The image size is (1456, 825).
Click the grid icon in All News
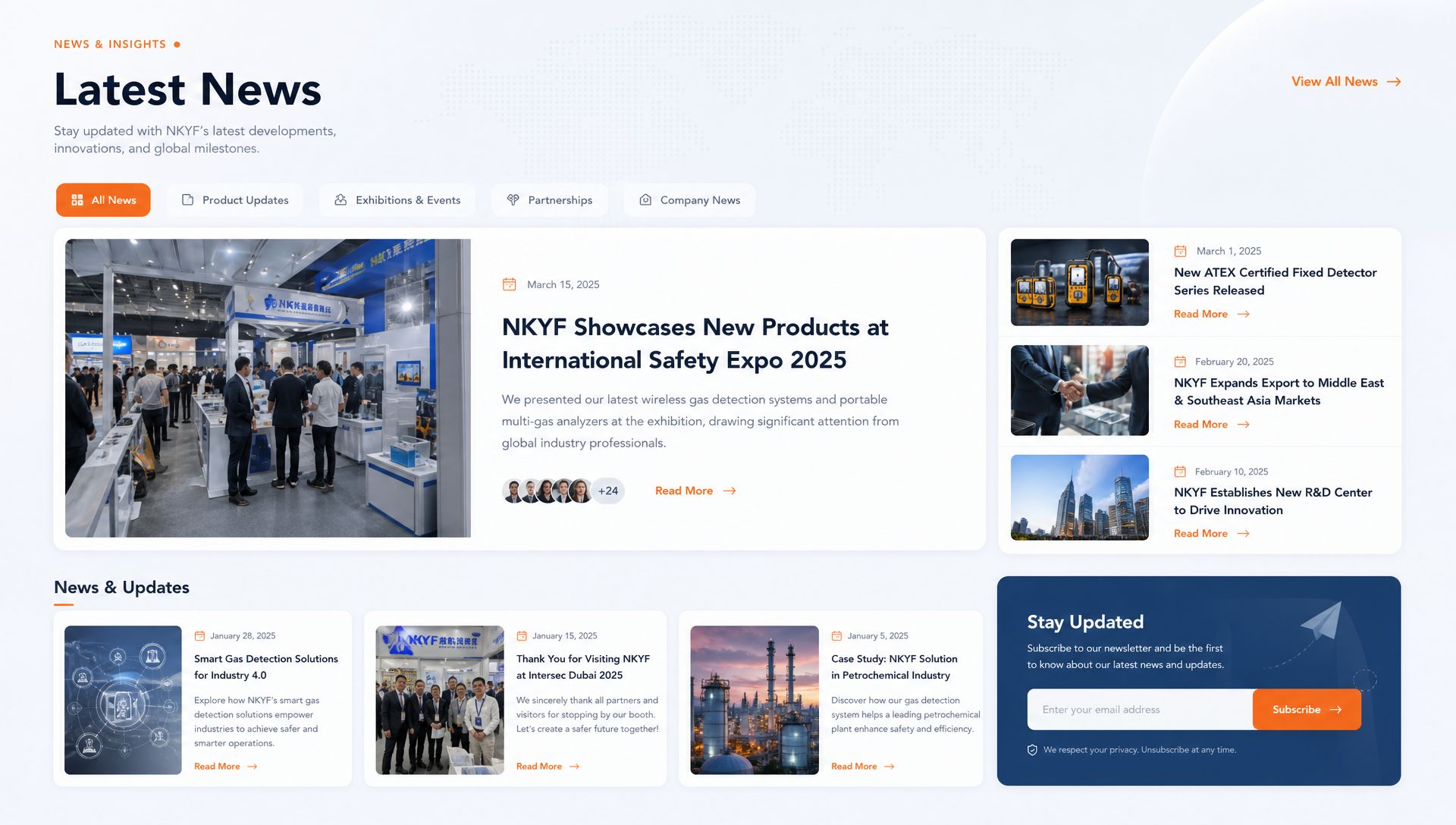coord(77,200)
